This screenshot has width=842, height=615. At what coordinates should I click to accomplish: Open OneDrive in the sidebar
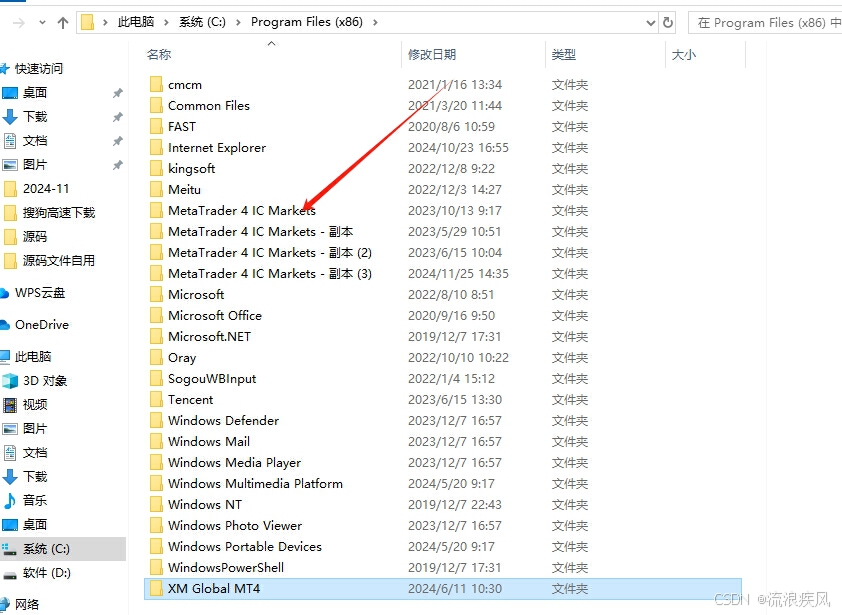coord(42,324)
